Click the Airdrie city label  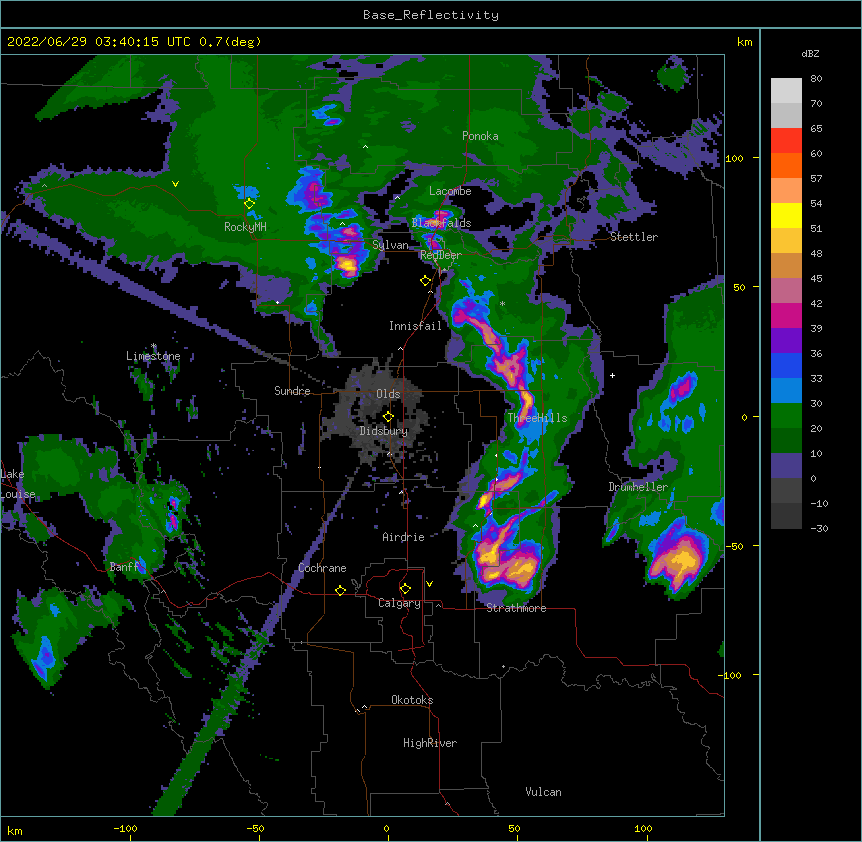(x=403, y=537)
